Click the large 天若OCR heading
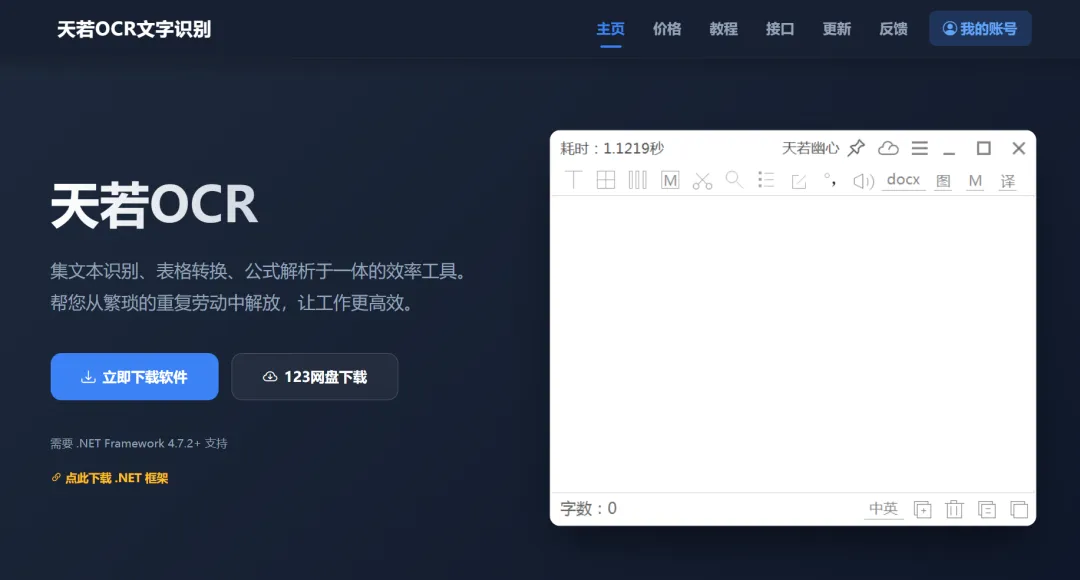Viewport: 1080px width, 580px height. point(154,205)
